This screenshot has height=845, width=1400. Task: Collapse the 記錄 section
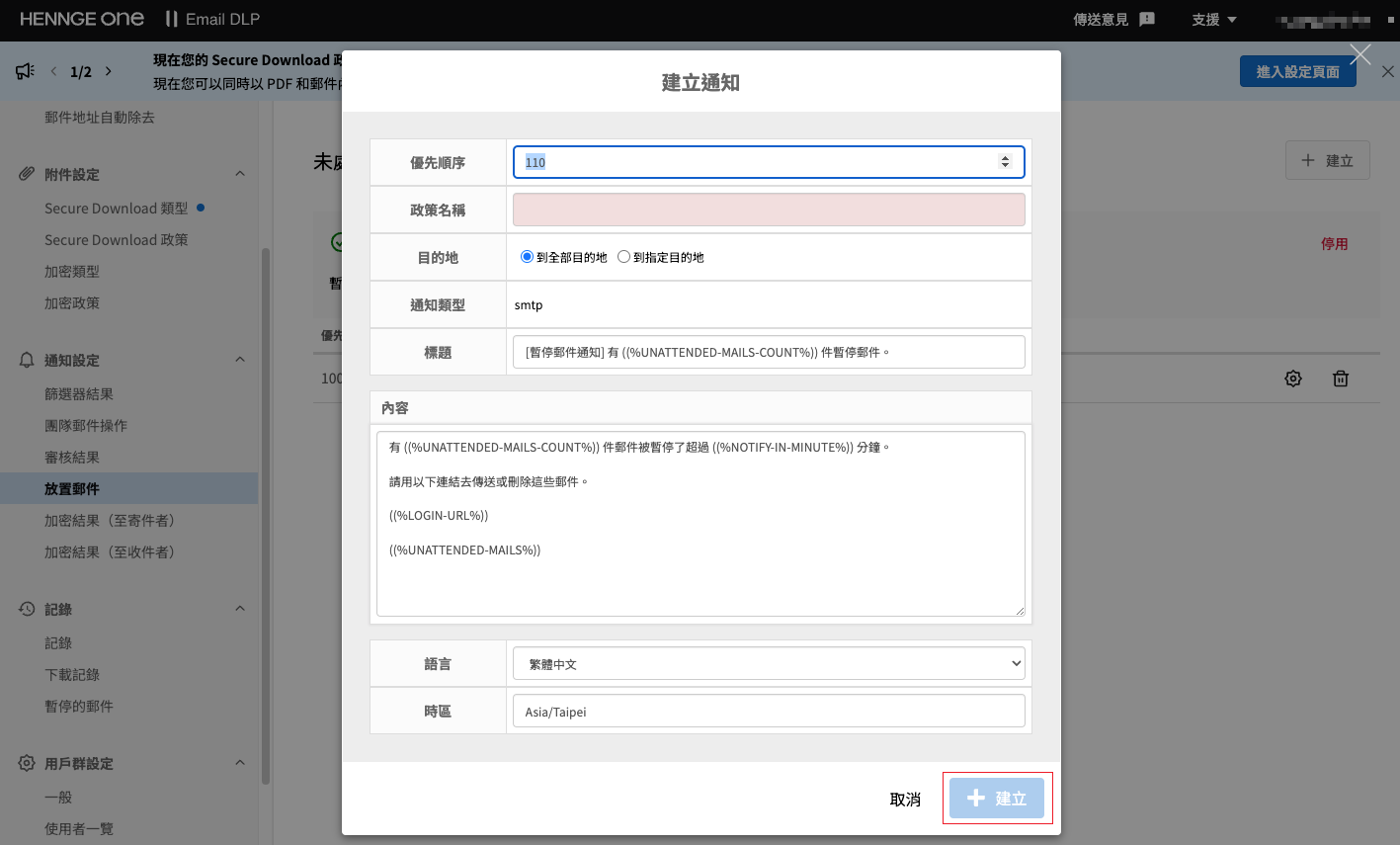(239, 609)
